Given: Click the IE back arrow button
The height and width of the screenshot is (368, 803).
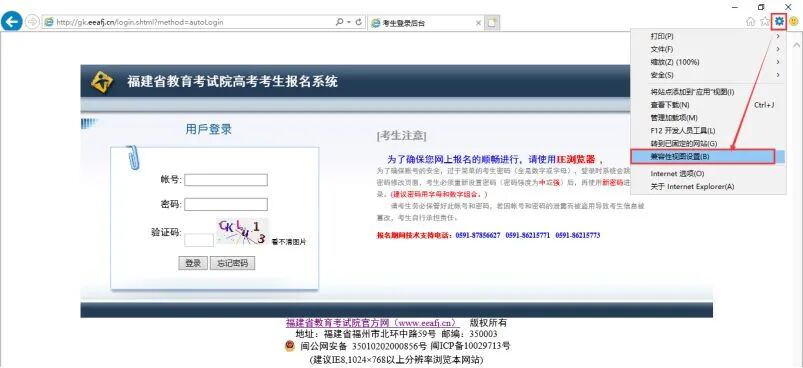Looking at the screenshot, I should (11, 22).
